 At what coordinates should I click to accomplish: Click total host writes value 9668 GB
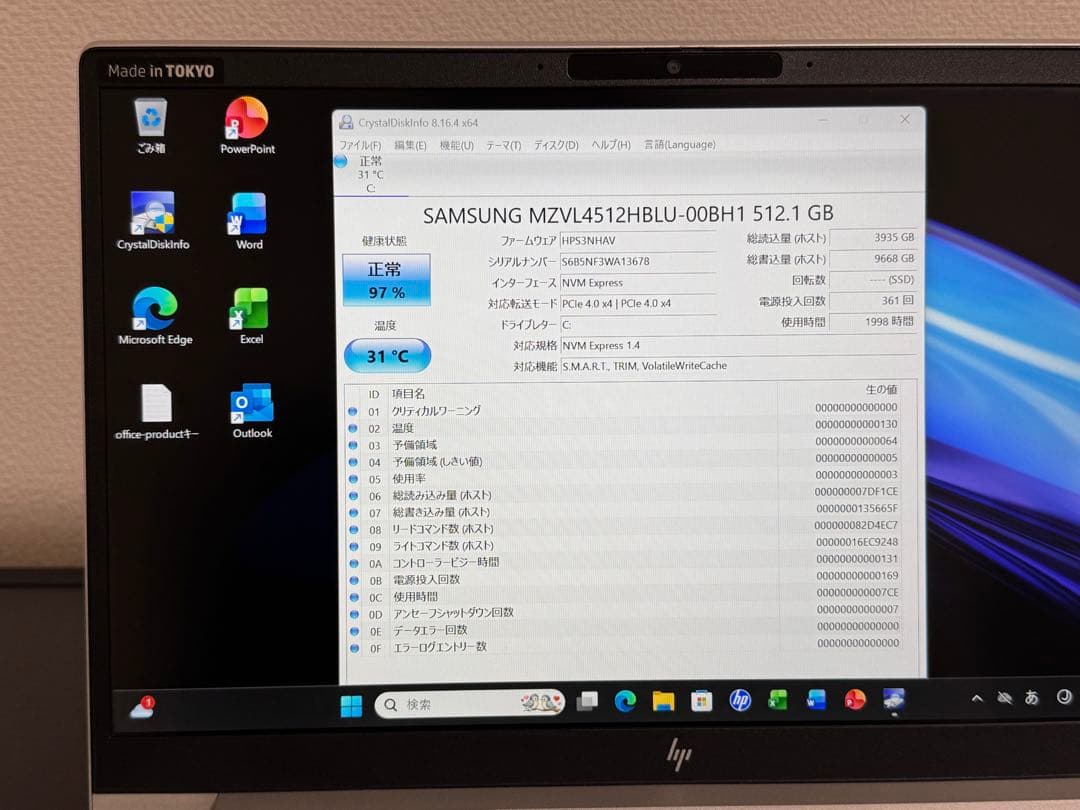coord(873,259)
